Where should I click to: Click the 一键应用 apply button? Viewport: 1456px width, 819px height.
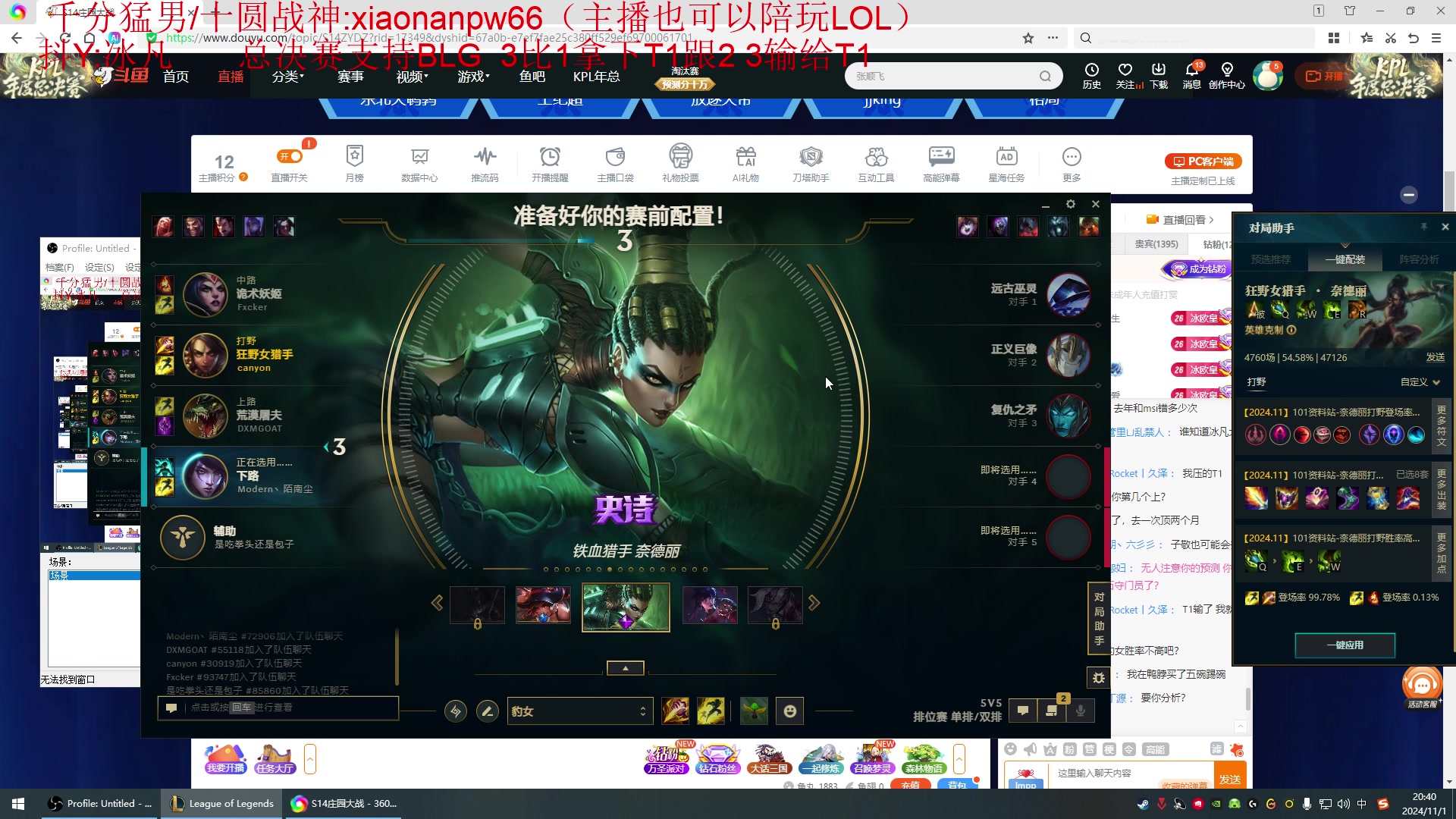(x=1345, y=645)
